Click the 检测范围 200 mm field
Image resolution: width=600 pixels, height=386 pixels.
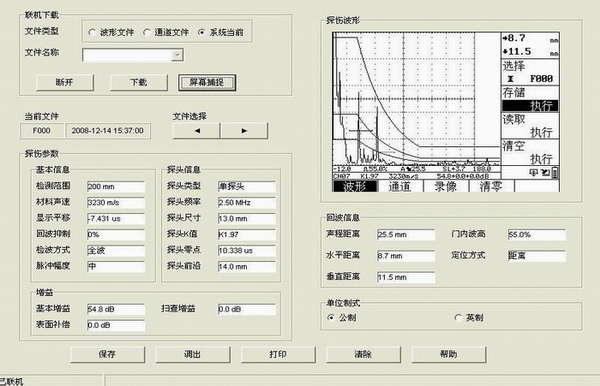click(116, 187)
